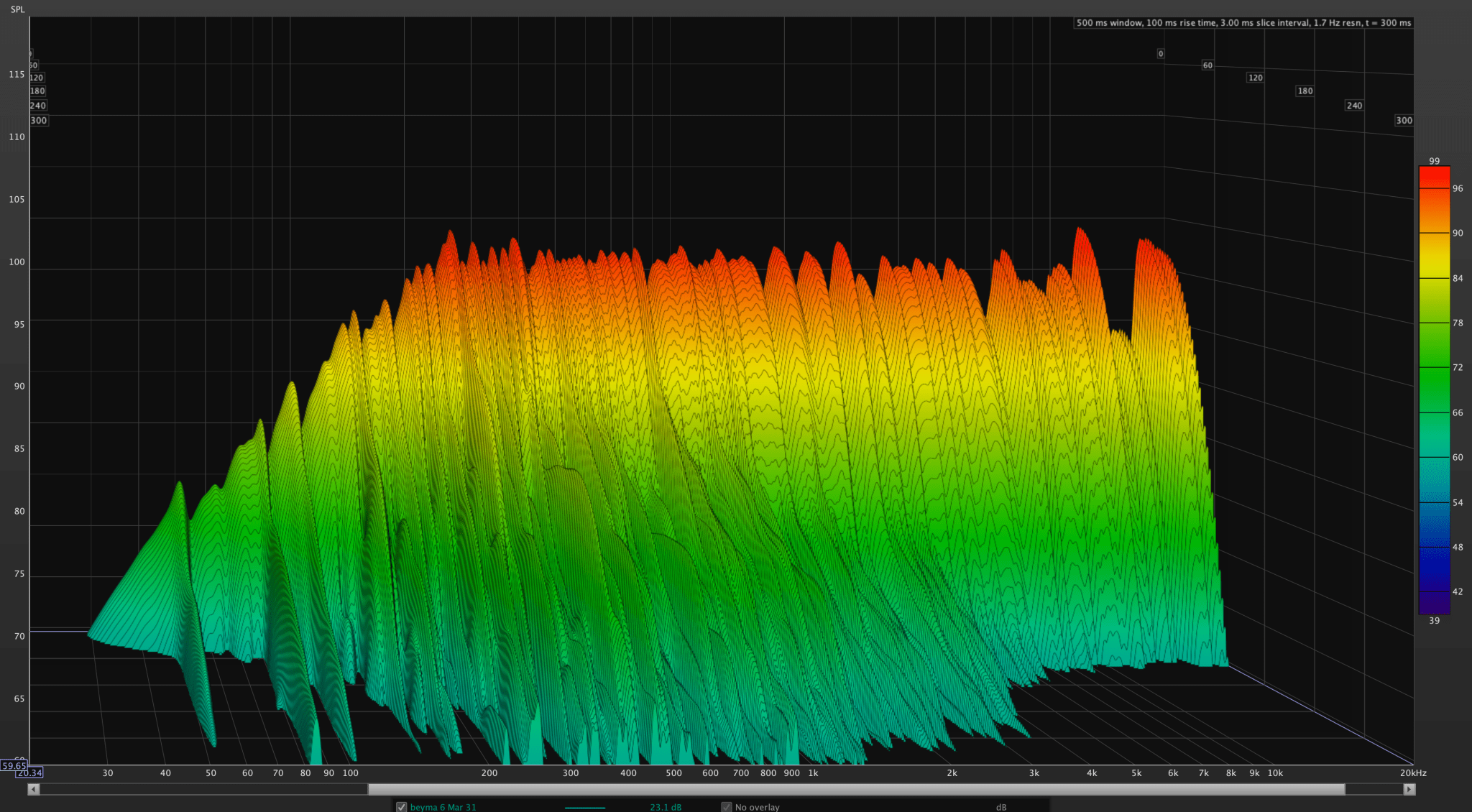Click the 20kHz label on frequency axis

click(1413, 773)
